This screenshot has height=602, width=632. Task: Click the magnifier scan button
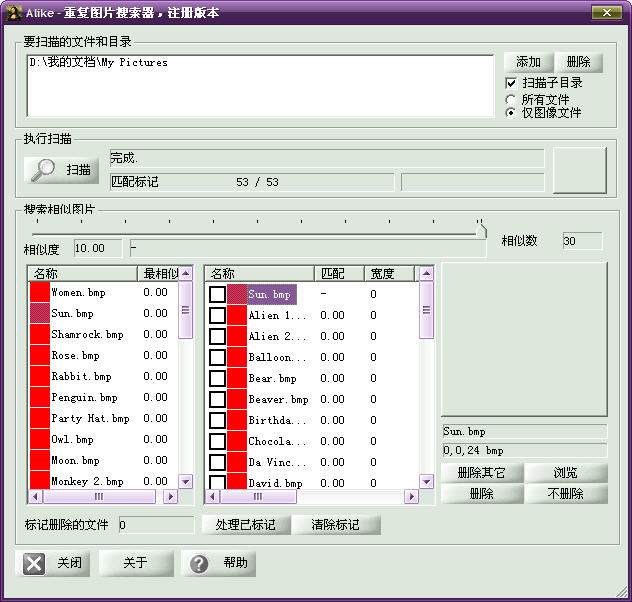coord(62,170)
